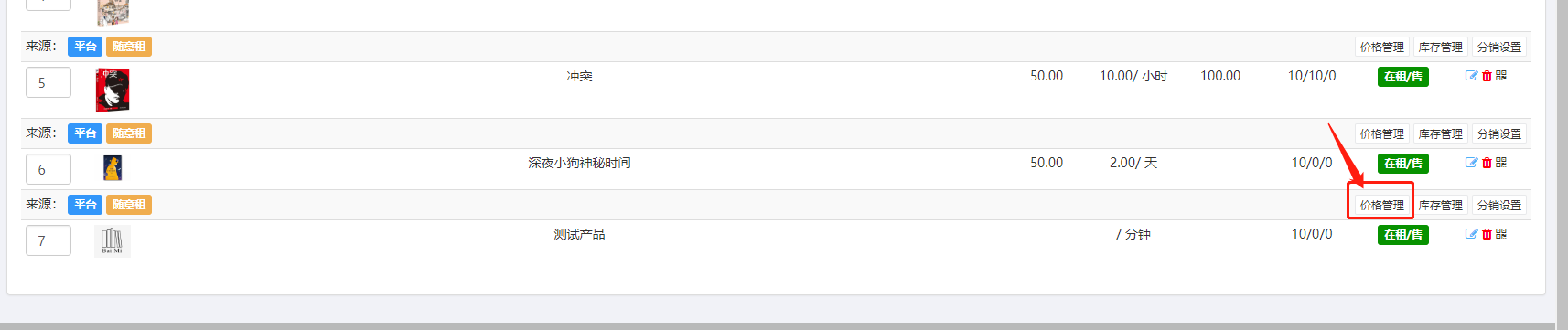The height and width of the screenshot is (330, 1568).
Task: Toggle 在租/售 status for 冲突
Action: point(1402,77)
